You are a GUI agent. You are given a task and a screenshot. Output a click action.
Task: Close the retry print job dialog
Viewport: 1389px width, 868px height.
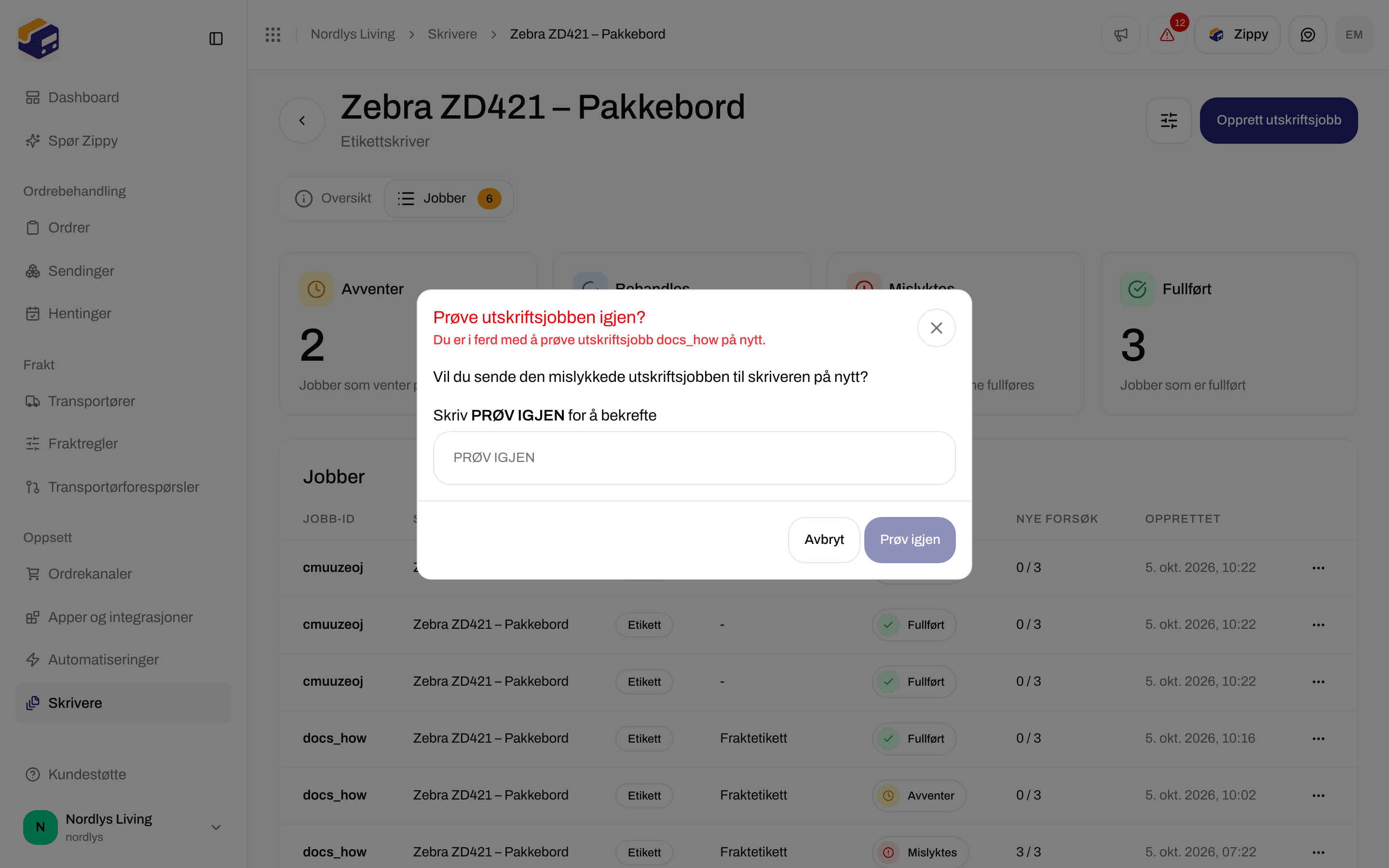point(936,328)
